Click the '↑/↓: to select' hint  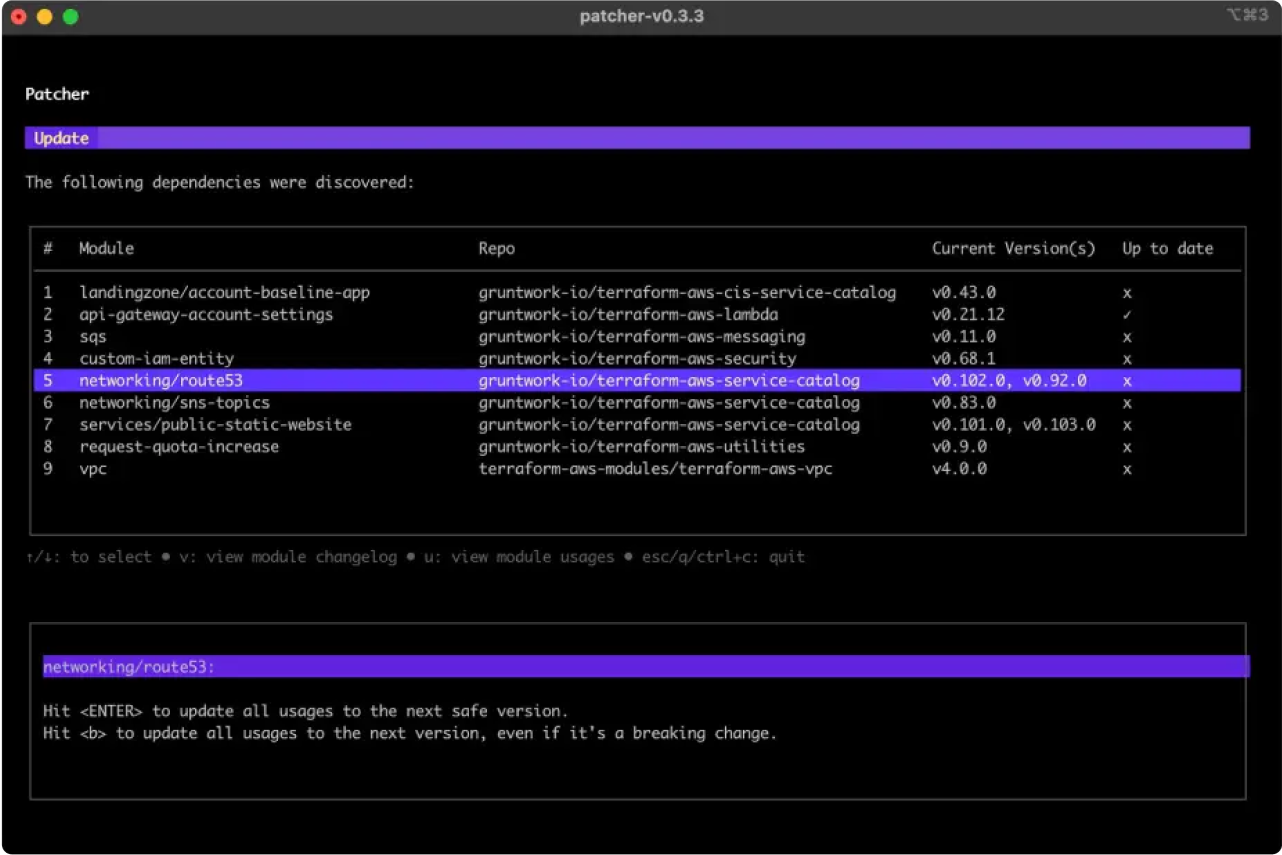(x=88, y=557)
